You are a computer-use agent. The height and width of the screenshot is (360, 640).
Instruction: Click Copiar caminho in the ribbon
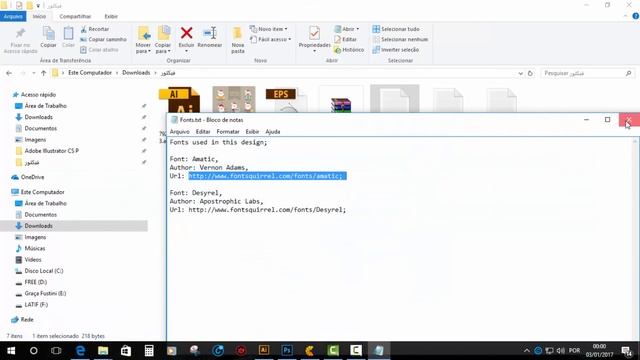point(103,40)
